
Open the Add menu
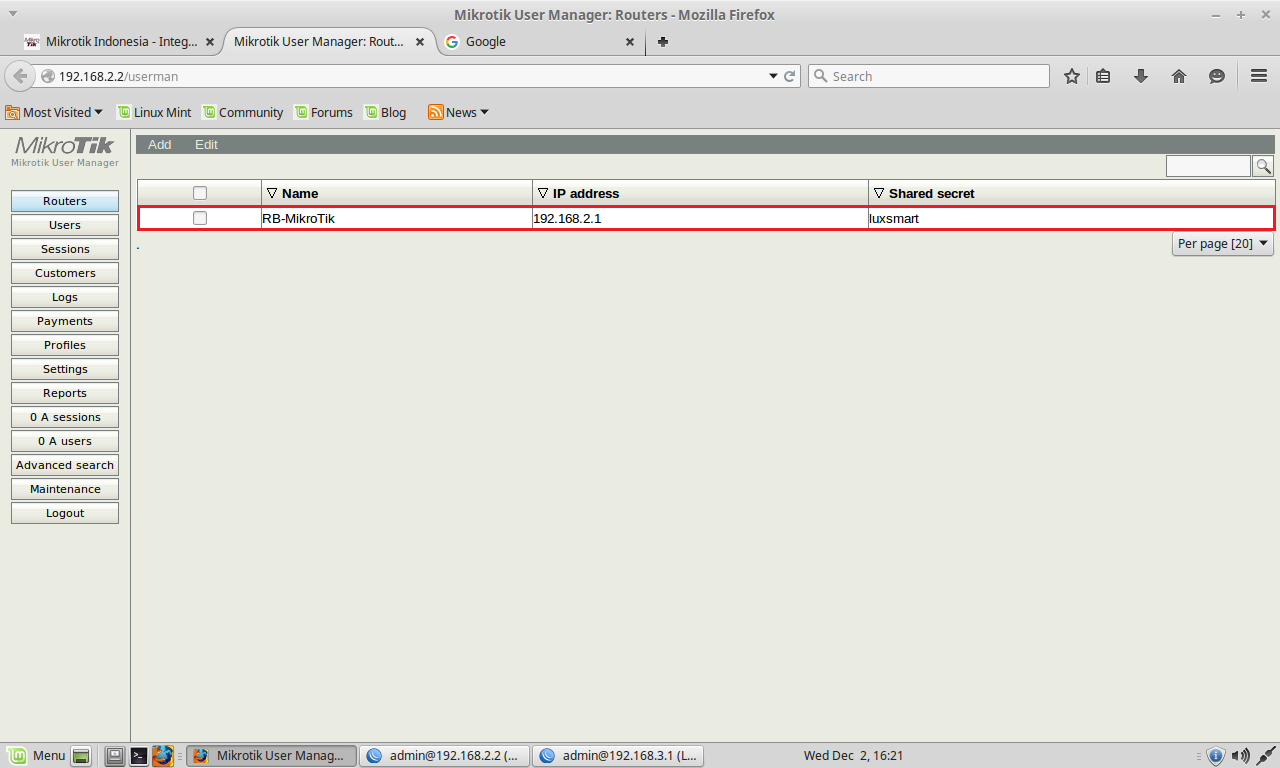pos(160,145)
